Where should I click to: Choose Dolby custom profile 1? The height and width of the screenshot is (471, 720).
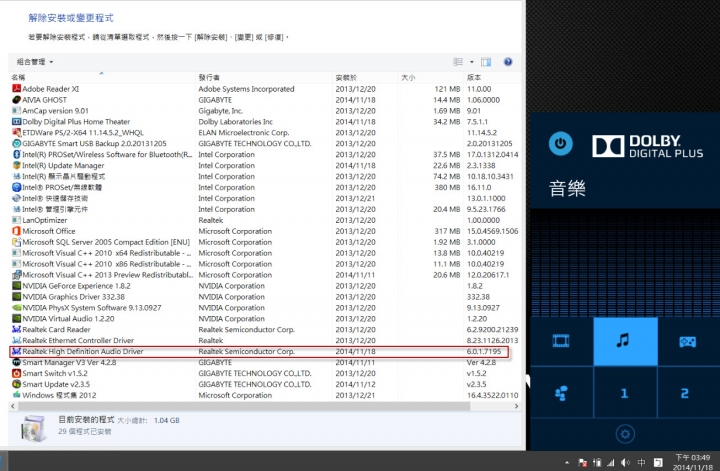tap(624, 393)
